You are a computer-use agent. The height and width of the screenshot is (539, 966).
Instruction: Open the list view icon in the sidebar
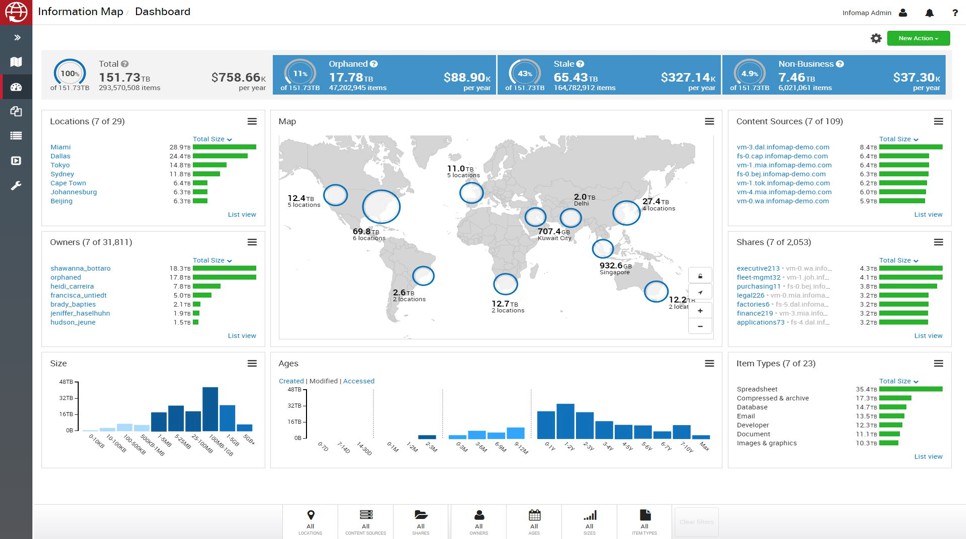16,136
